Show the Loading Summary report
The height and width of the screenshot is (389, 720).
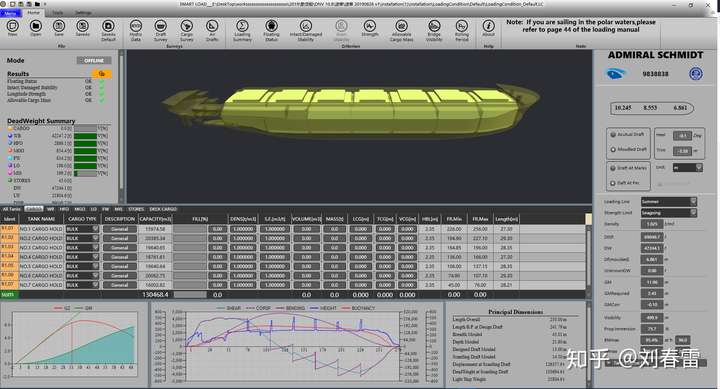tap(242, 30)
